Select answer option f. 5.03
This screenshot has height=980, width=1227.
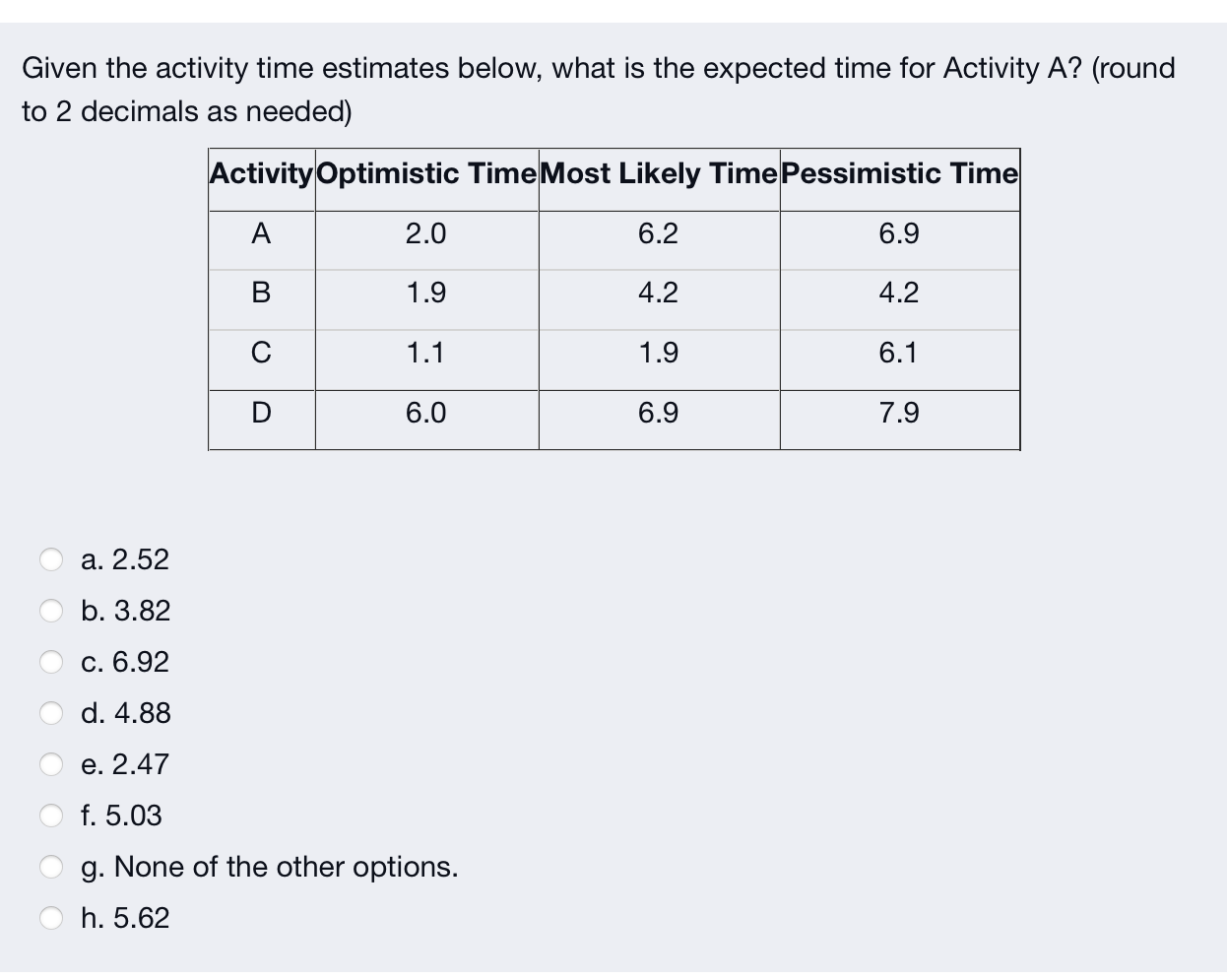52,816
